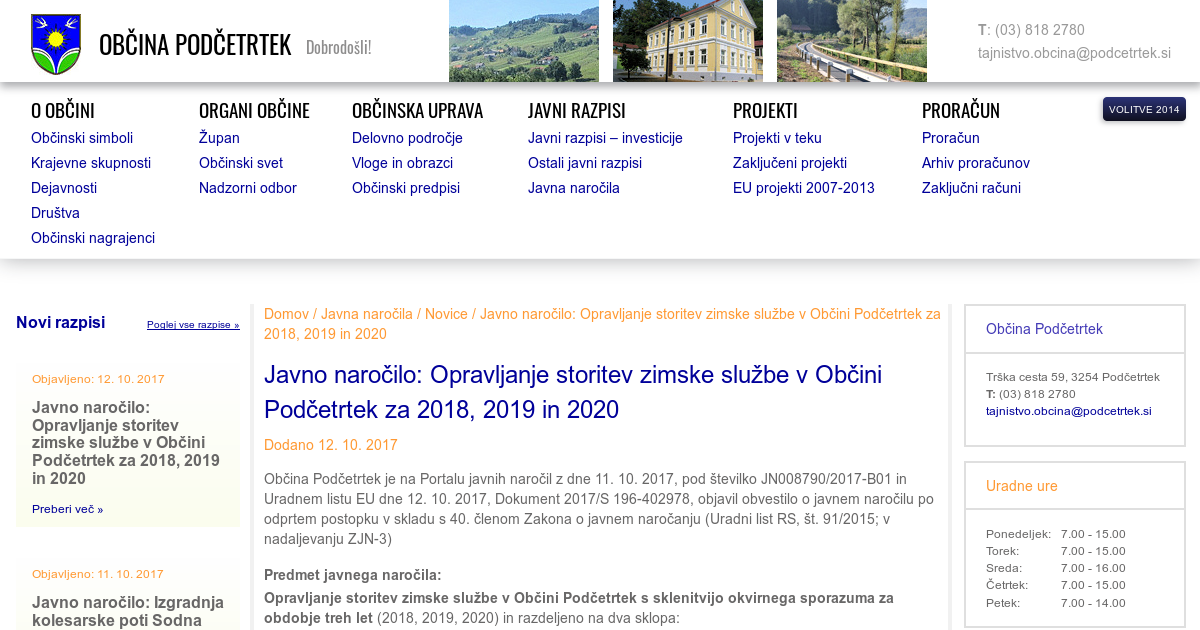Viewport: 1200px width, 630px height.
Task: Open the yellow building header photo
Action: (x=687, y=41)
